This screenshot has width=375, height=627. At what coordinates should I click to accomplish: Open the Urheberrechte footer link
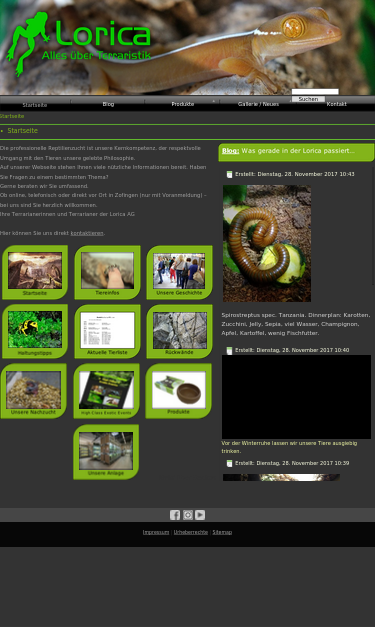191,532
